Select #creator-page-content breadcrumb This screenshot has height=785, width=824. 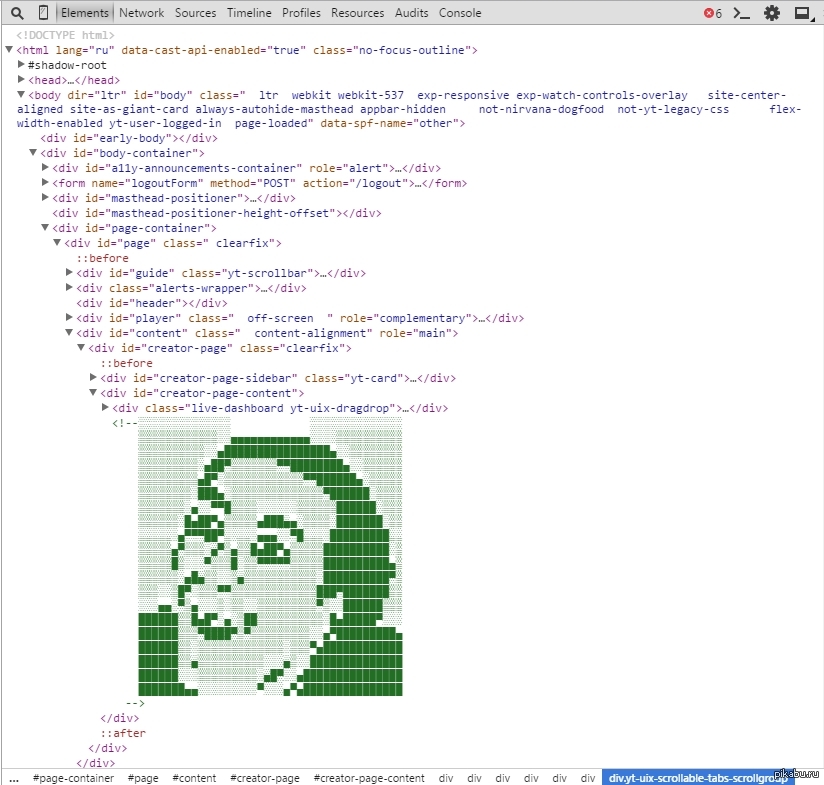[369, 778]
